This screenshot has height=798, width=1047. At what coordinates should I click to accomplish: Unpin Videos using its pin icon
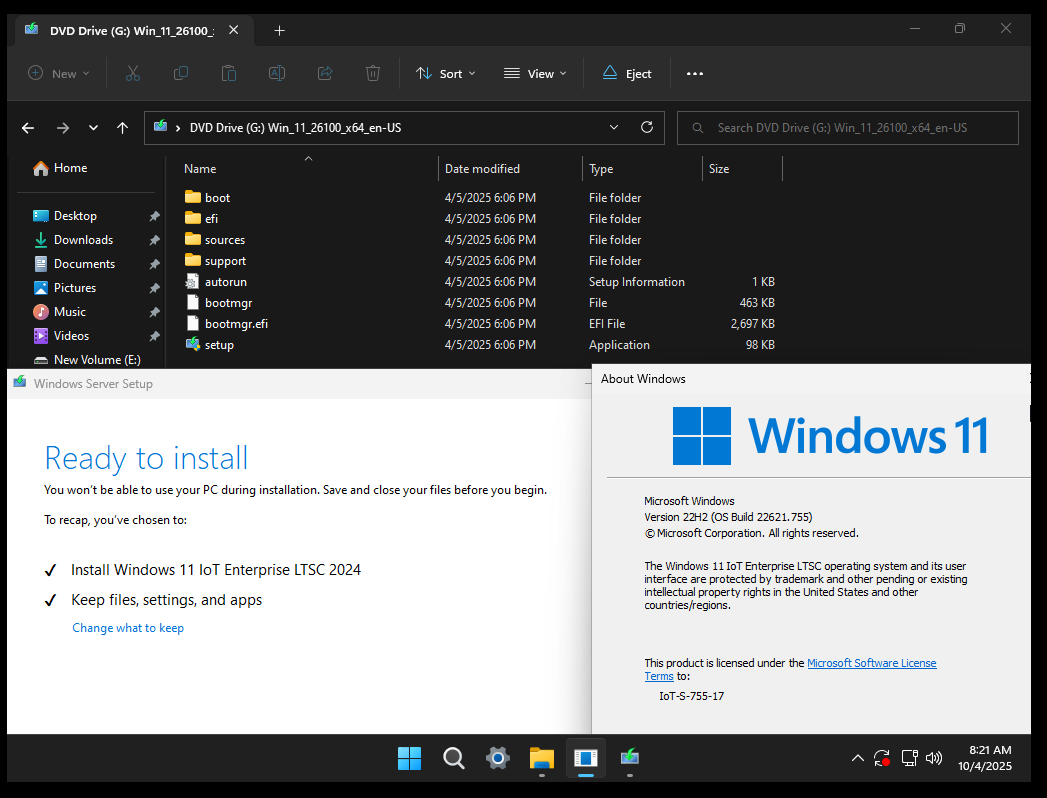click(154, 337)
